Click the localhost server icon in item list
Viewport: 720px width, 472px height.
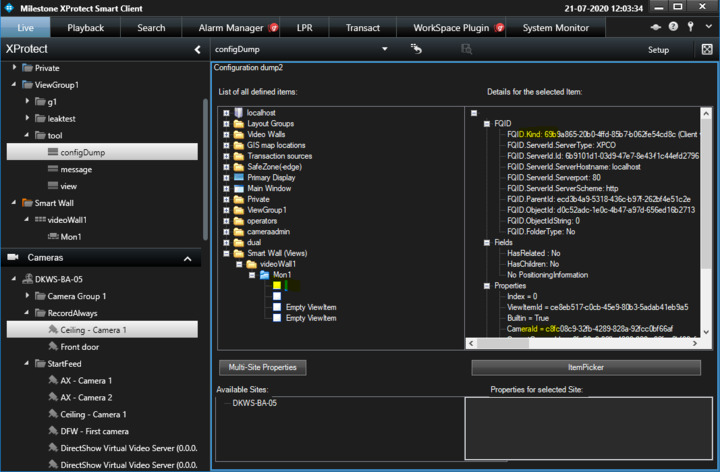pyautogui.click(x=238, y=113)
